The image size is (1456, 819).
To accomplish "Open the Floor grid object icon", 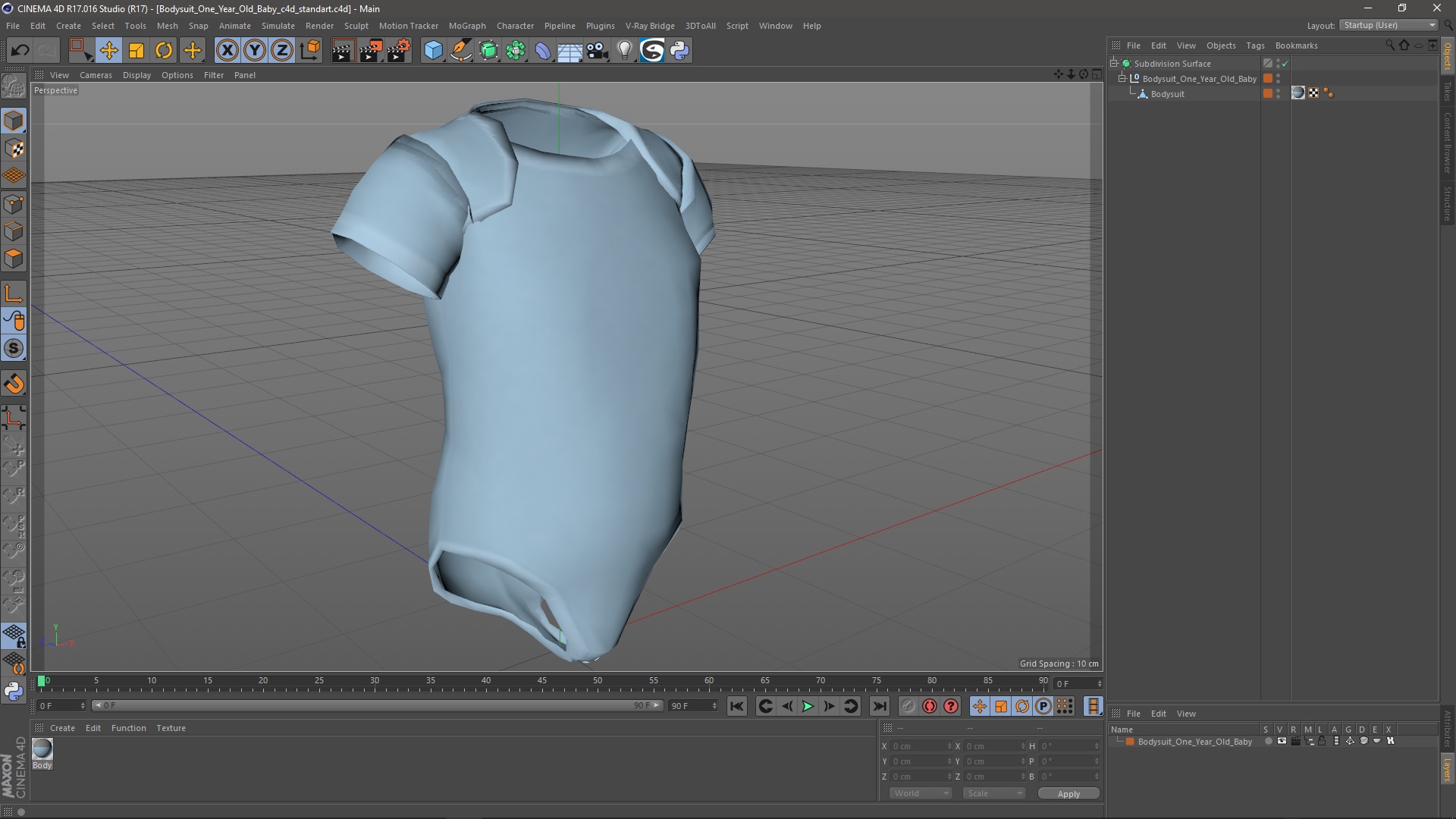I will 570,51.
